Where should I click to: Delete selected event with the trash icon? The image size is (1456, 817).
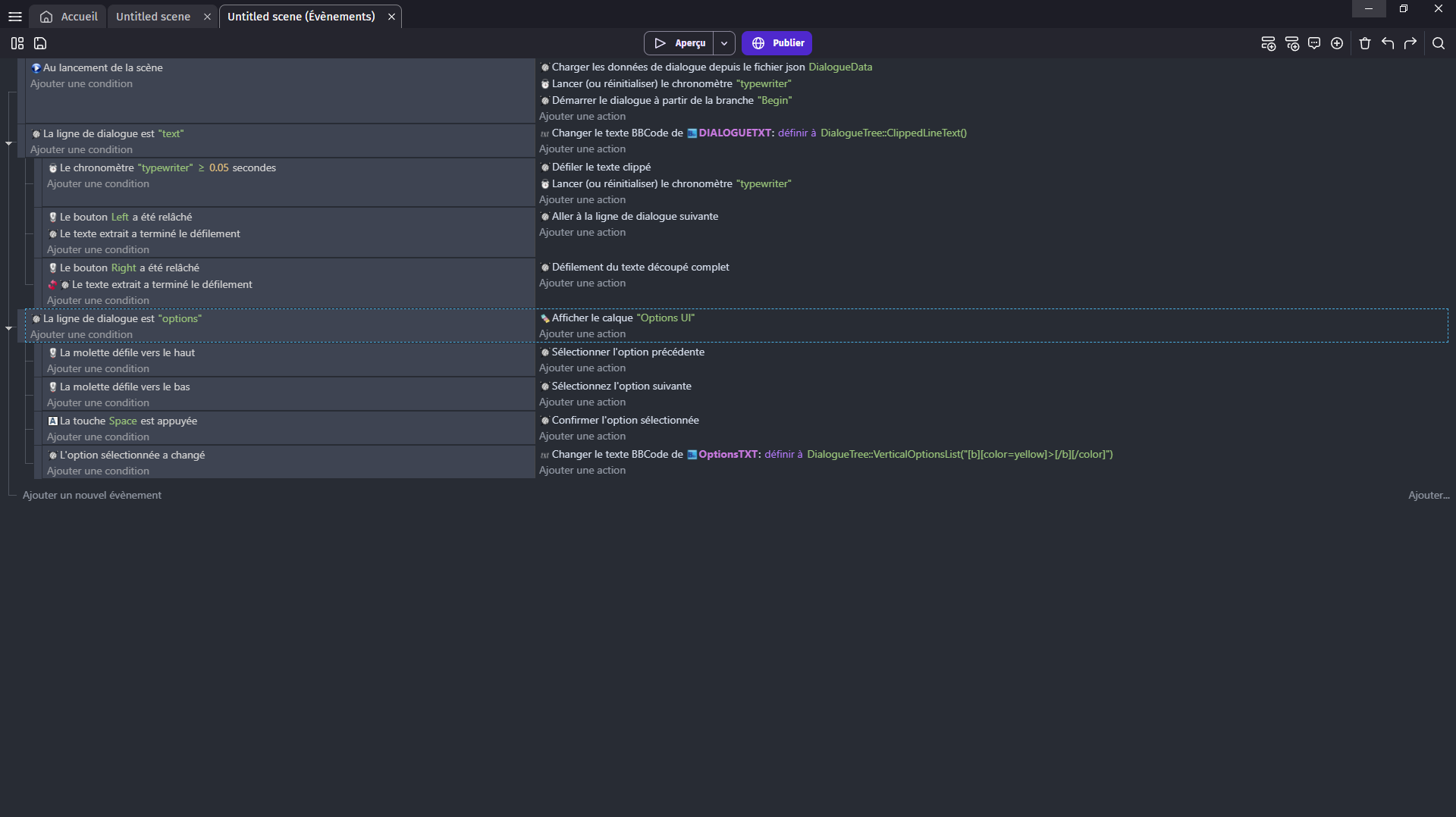(x=1364, y=43)
